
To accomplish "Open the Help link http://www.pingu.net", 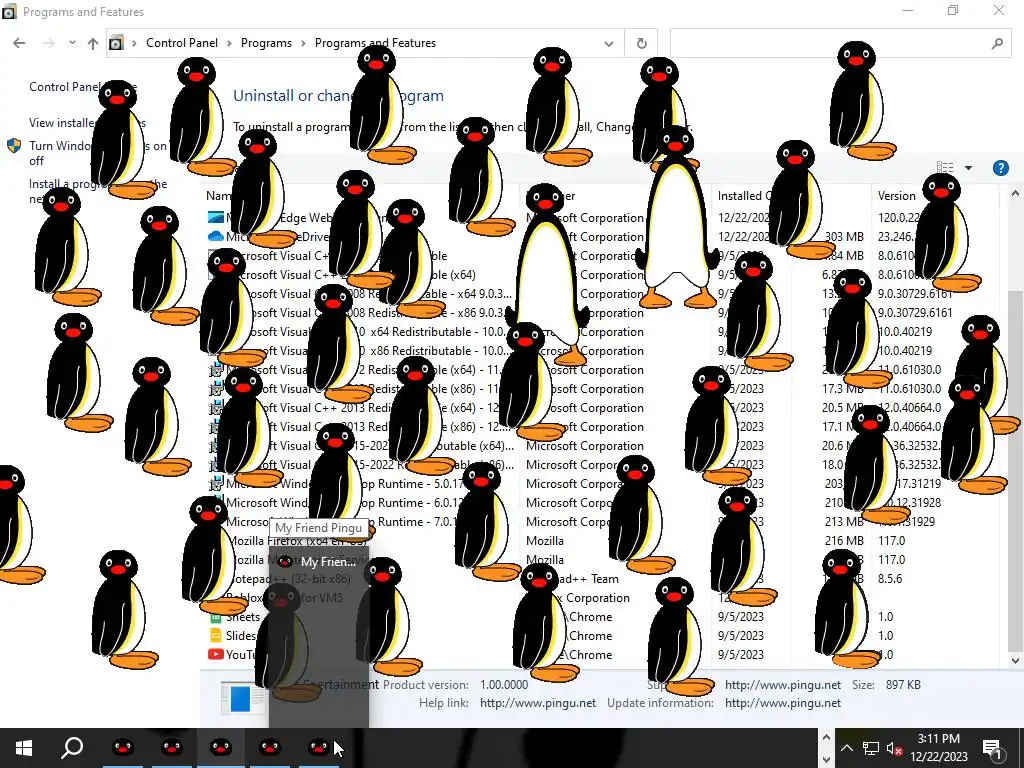I will (x=537, y=703).
